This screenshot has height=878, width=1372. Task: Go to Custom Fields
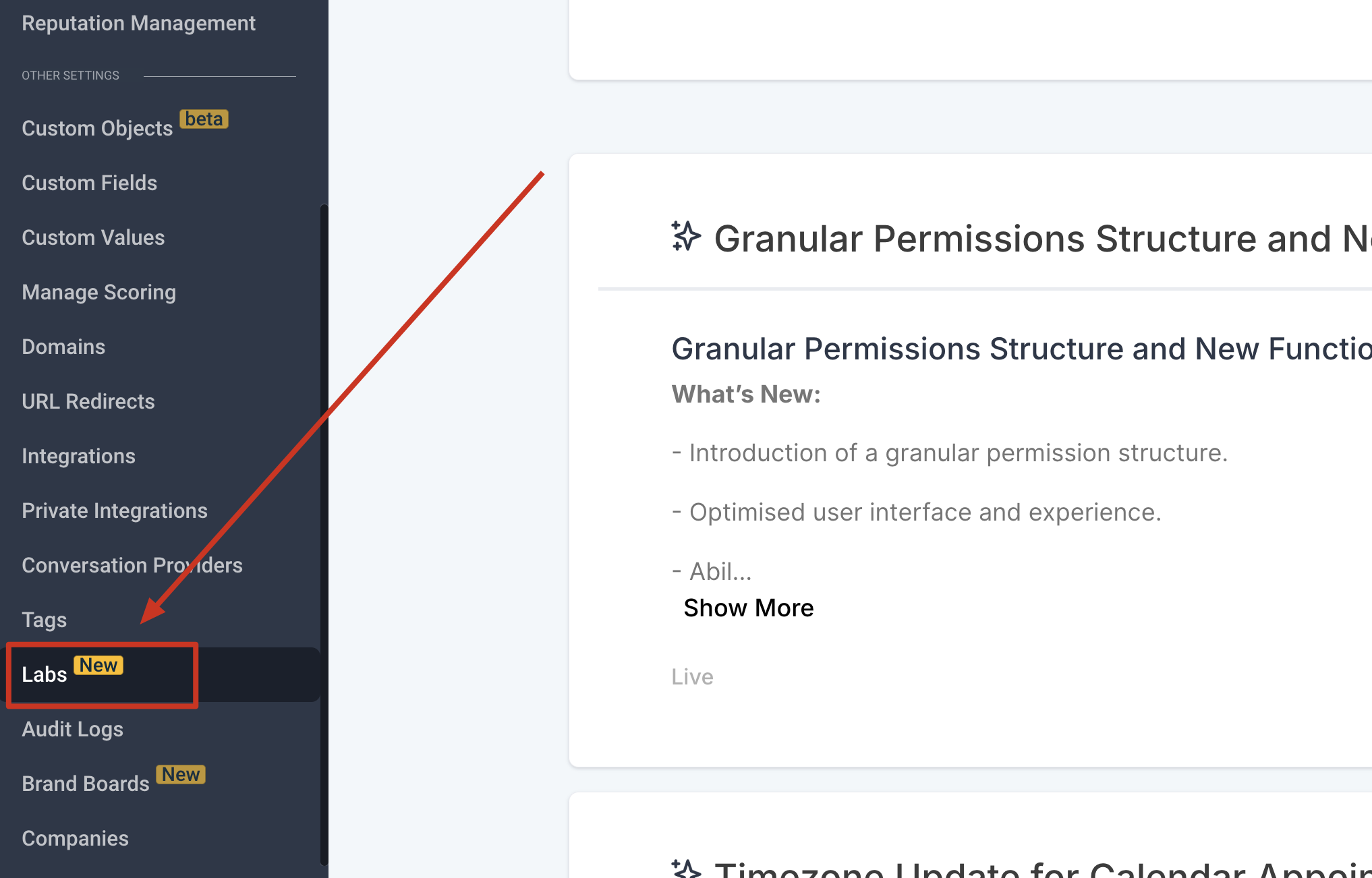pos(89,183)
